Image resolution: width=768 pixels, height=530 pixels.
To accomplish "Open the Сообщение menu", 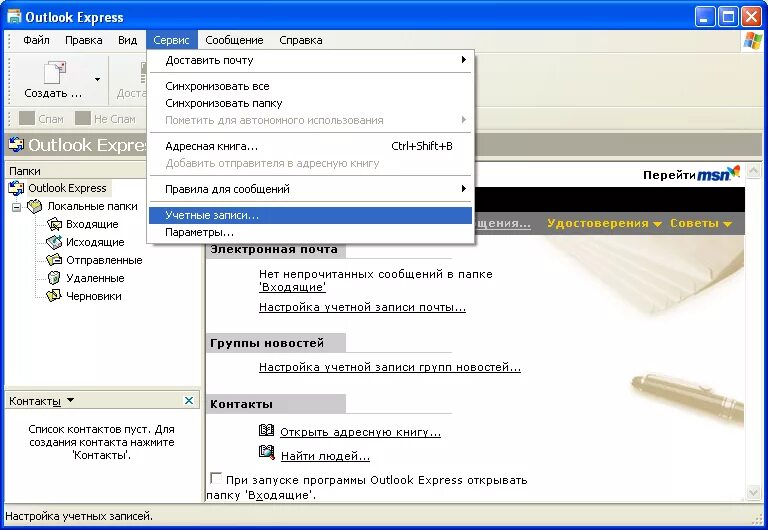I will click(x=234, y=40).
